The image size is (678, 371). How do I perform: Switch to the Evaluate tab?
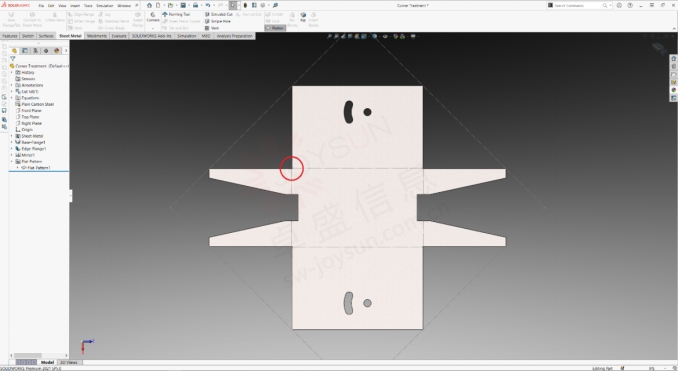119,36
